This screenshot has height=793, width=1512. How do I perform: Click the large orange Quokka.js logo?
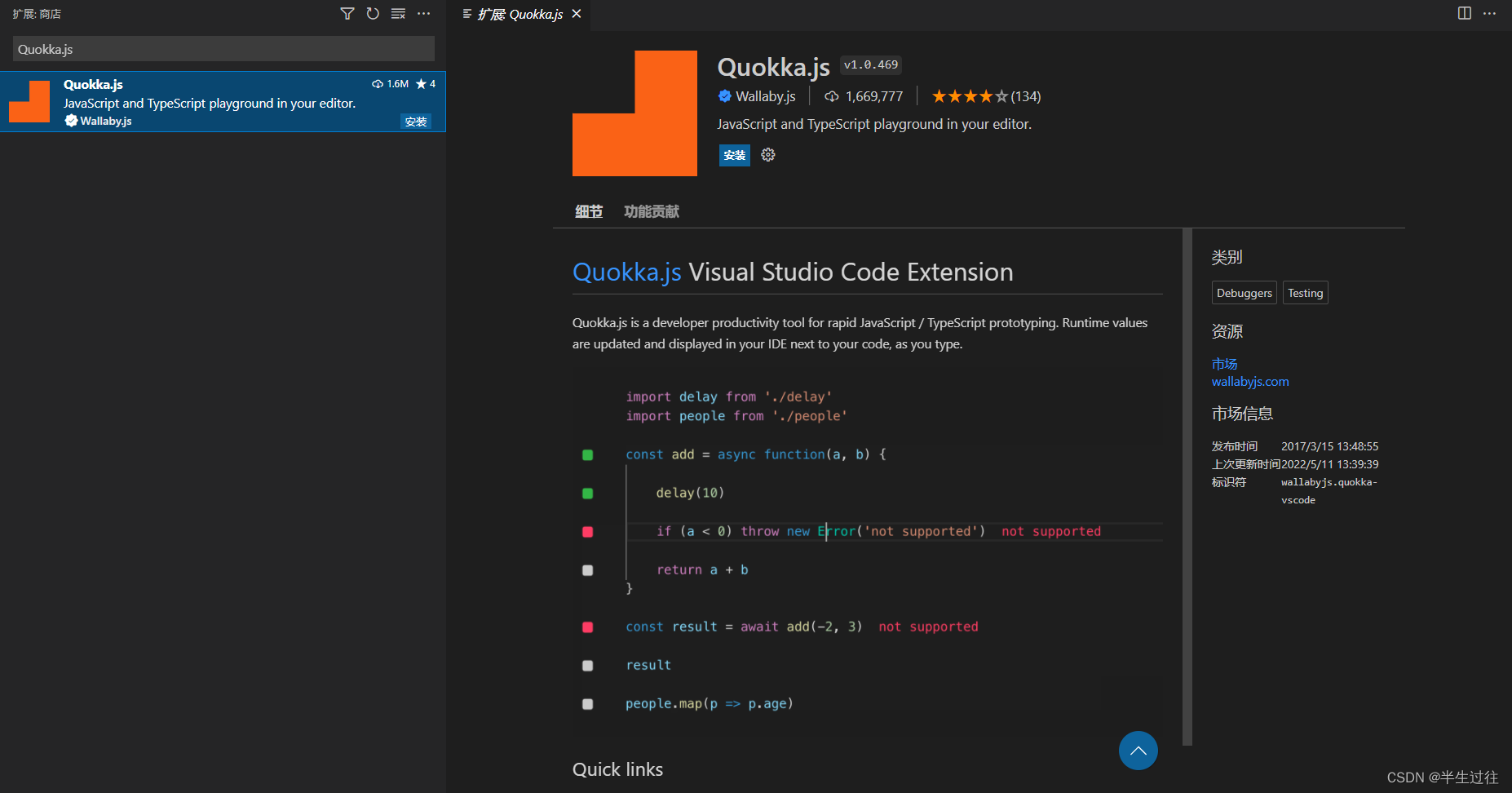click(x=634, y=113)
